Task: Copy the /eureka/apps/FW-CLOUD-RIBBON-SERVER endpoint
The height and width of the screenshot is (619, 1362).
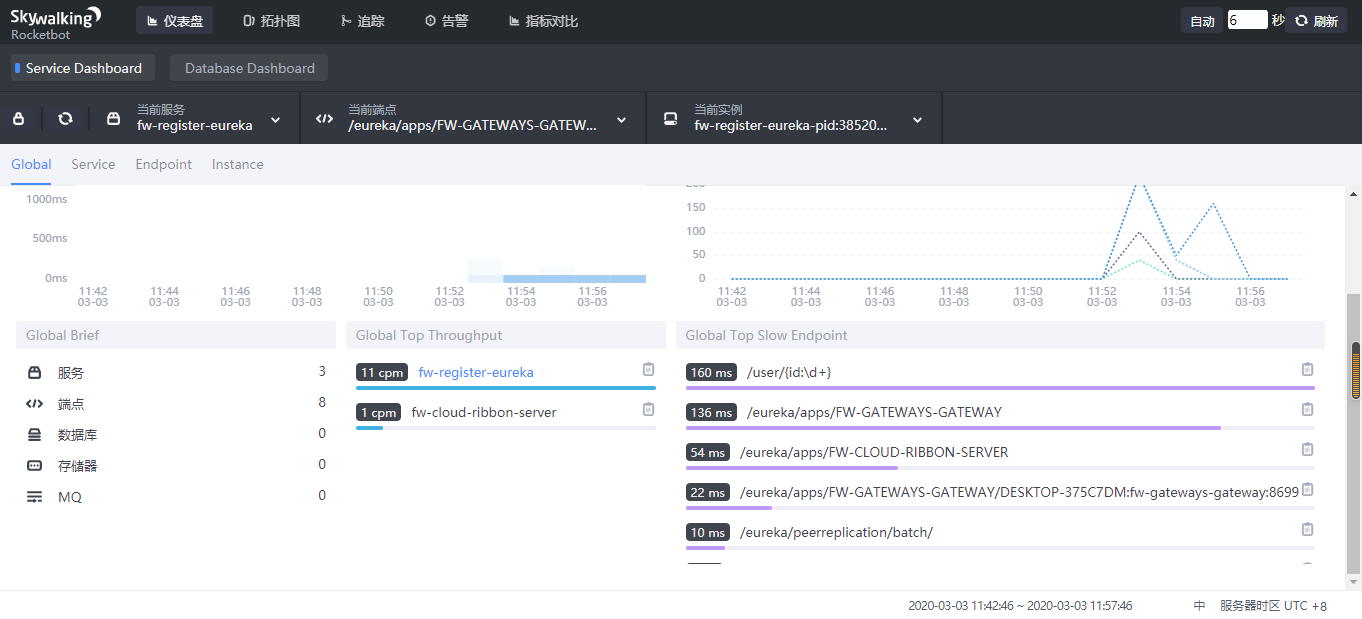Action: [1307, 449]
